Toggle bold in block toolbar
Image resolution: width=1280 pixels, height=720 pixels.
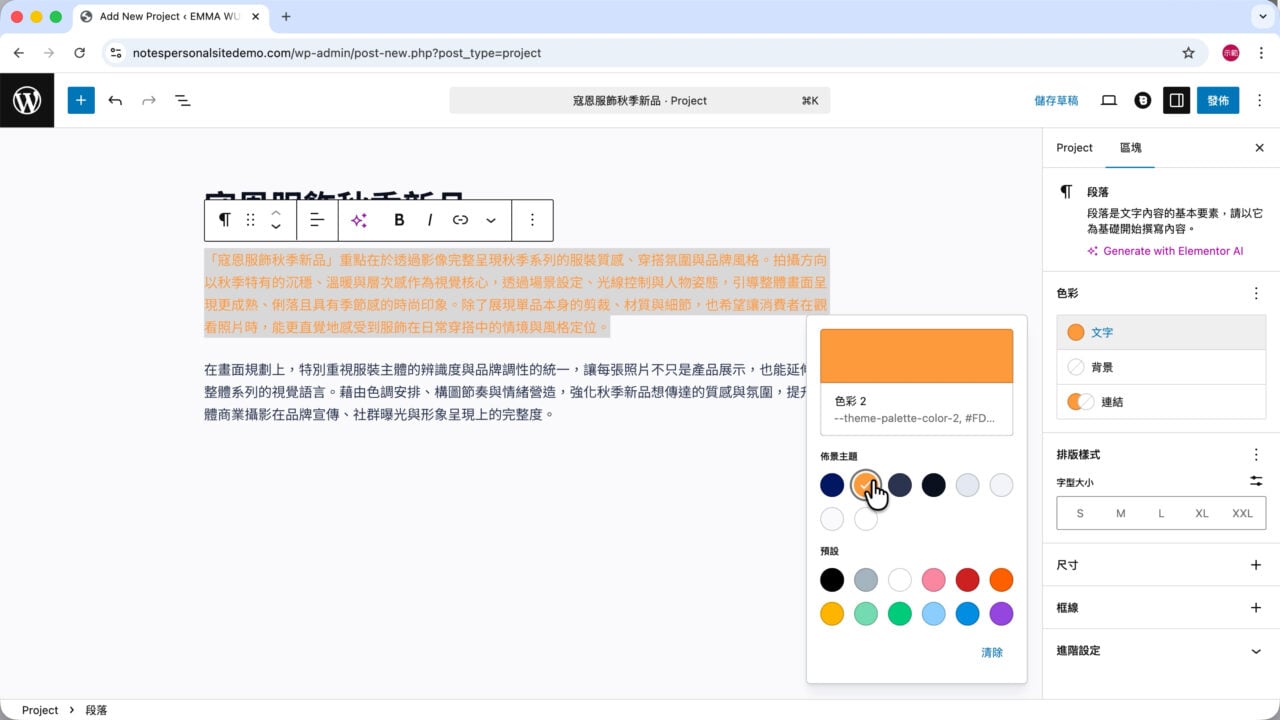tap(399, 220)
